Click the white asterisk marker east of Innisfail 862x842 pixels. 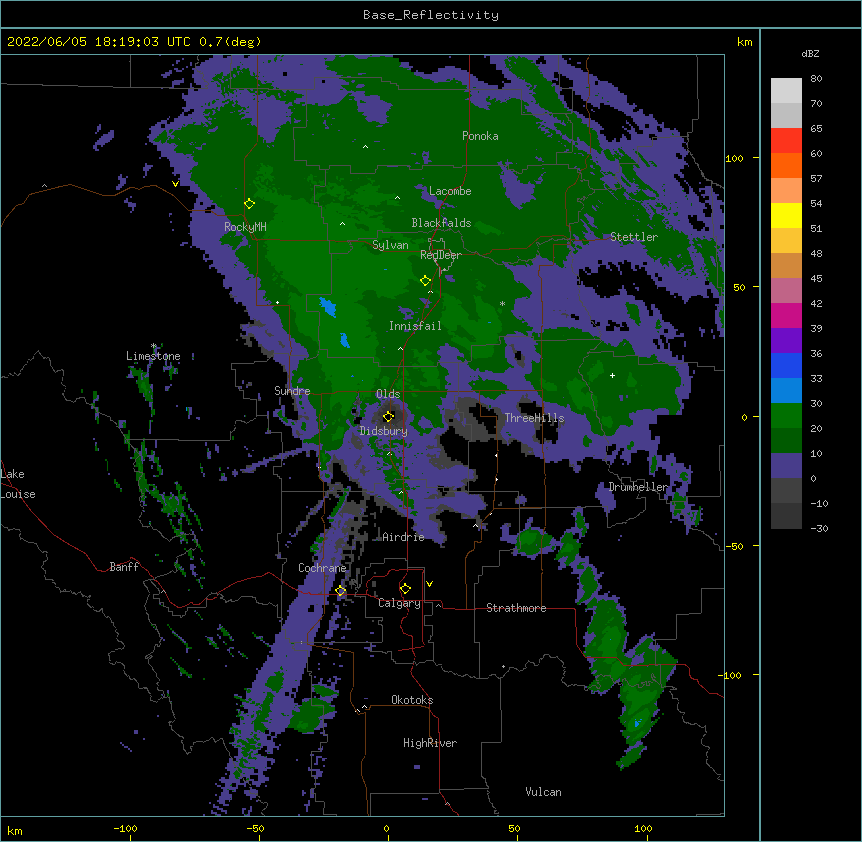click(502, 304)
